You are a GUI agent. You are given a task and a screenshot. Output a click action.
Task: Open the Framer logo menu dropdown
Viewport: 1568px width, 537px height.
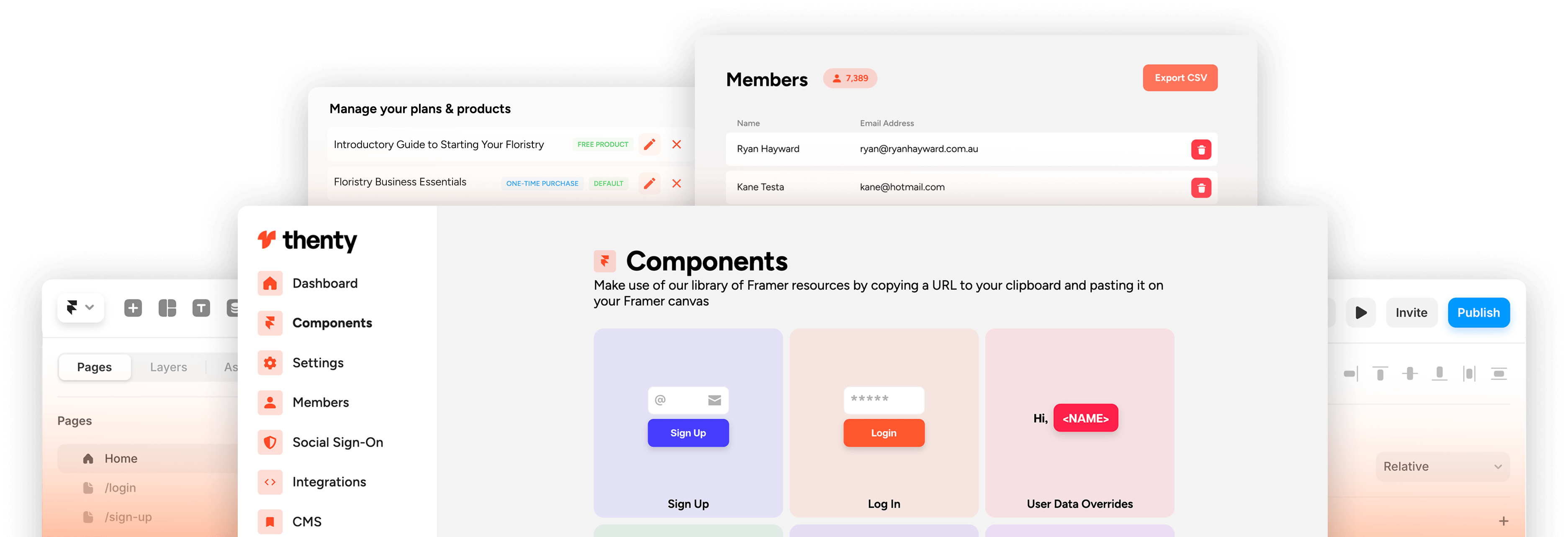(x=80, y=308)
